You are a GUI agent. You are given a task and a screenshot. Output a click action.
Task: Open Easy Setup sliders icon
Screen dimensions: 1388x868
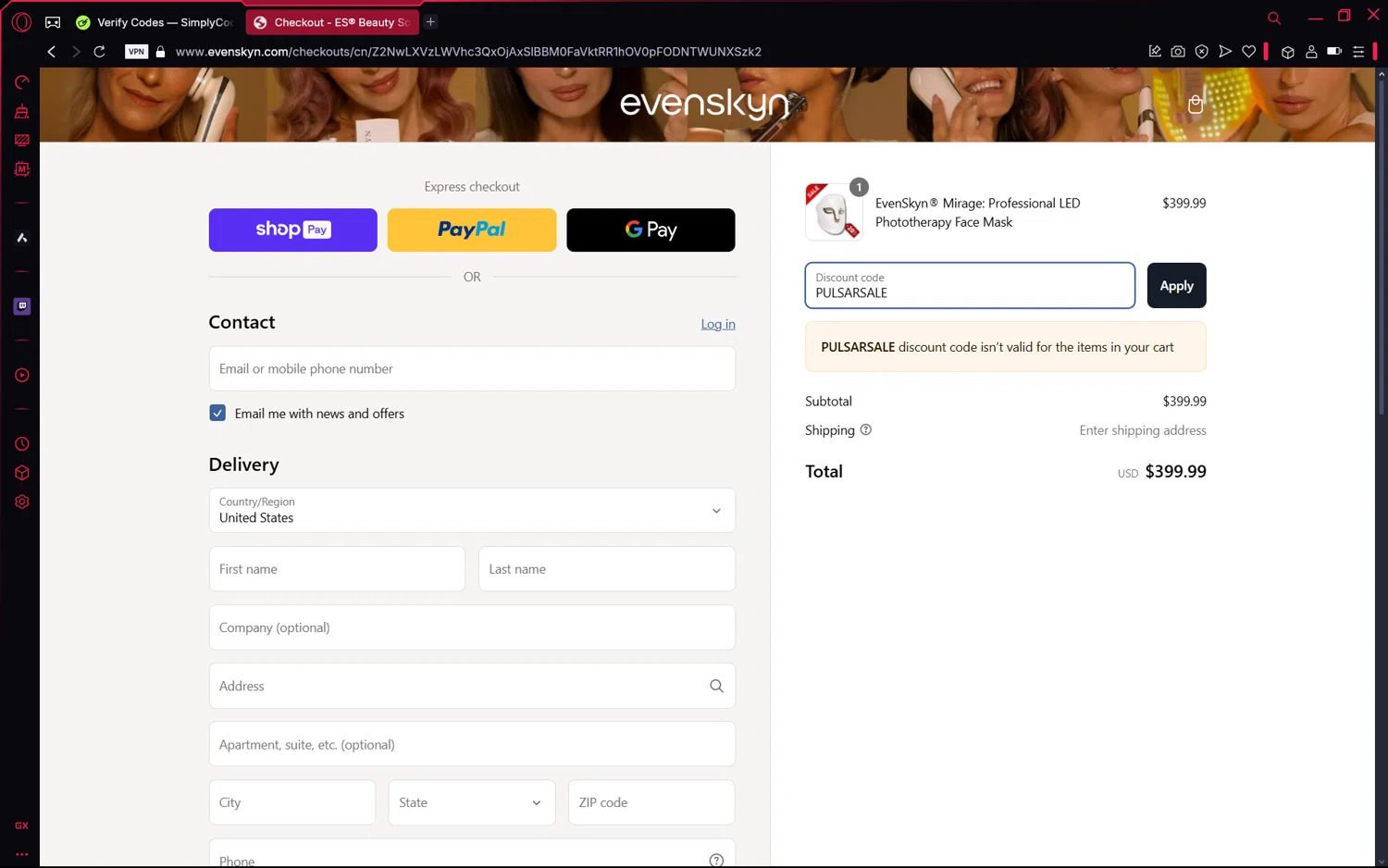coord(1358,52)
